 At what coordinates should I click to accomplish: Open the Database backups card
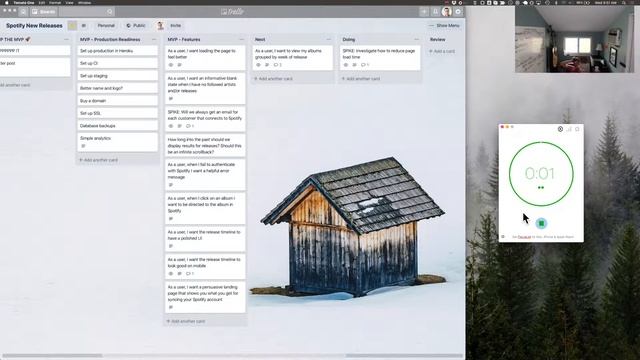pos(118,126)
